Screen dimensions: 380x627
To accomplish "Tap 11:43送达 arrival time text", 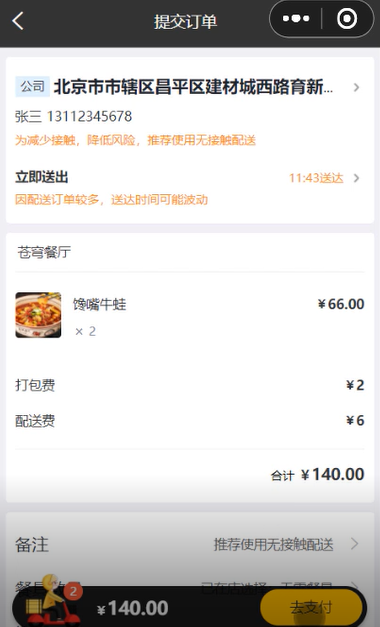I will pyautogui.click(x=316, y=178).
